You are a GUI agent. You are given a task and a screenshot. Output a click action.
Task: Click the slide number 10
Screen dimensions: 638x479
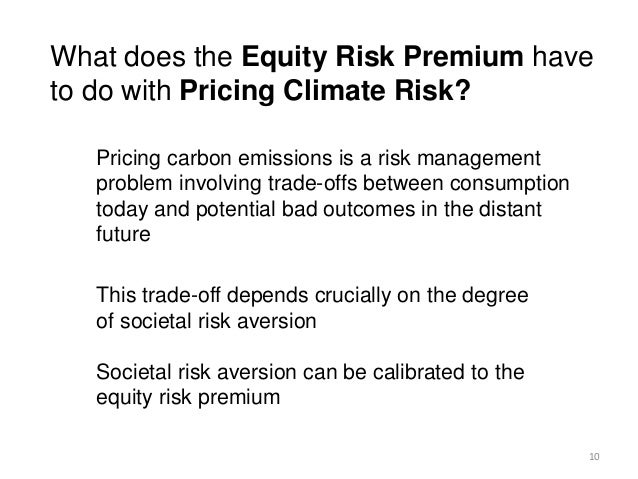point(594,456)
